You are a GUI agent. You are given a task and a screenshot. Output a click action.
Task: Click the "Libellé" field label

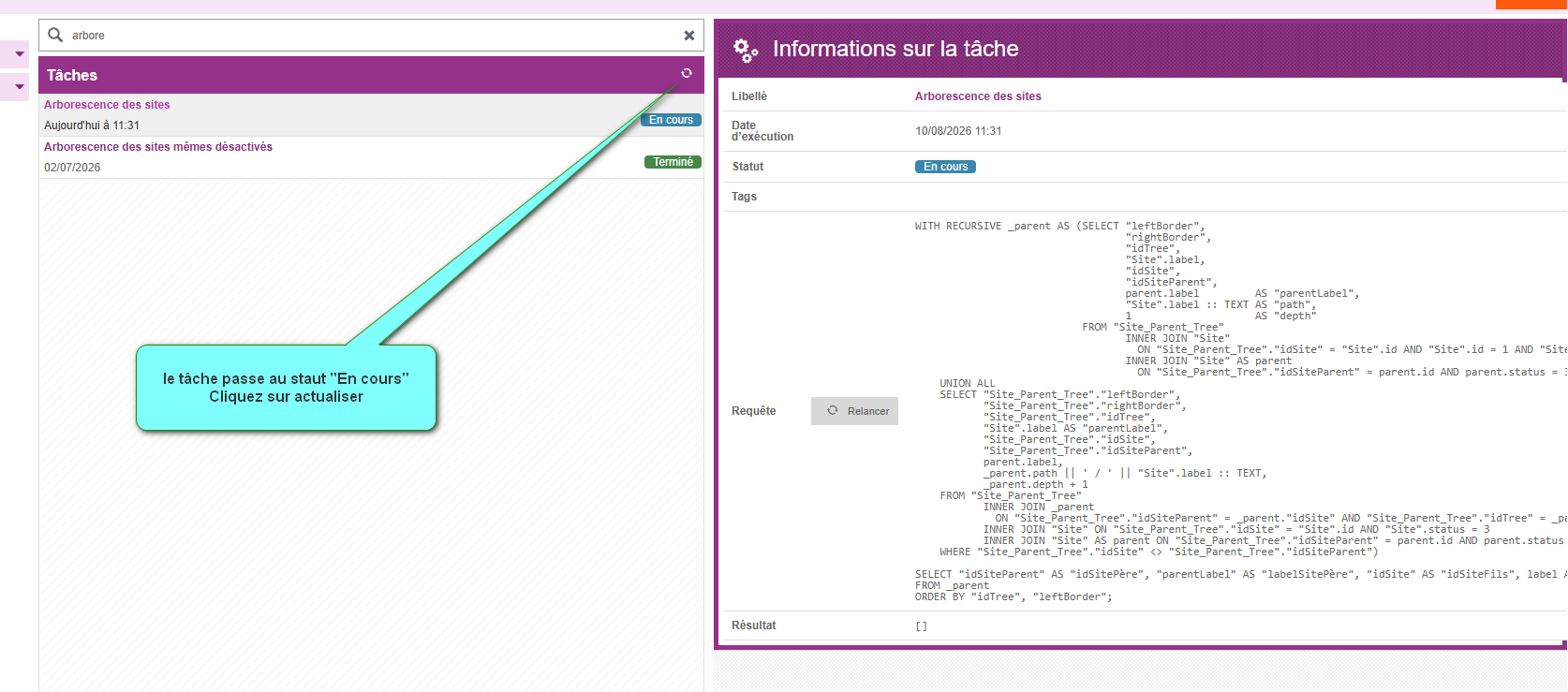[749, 96]
